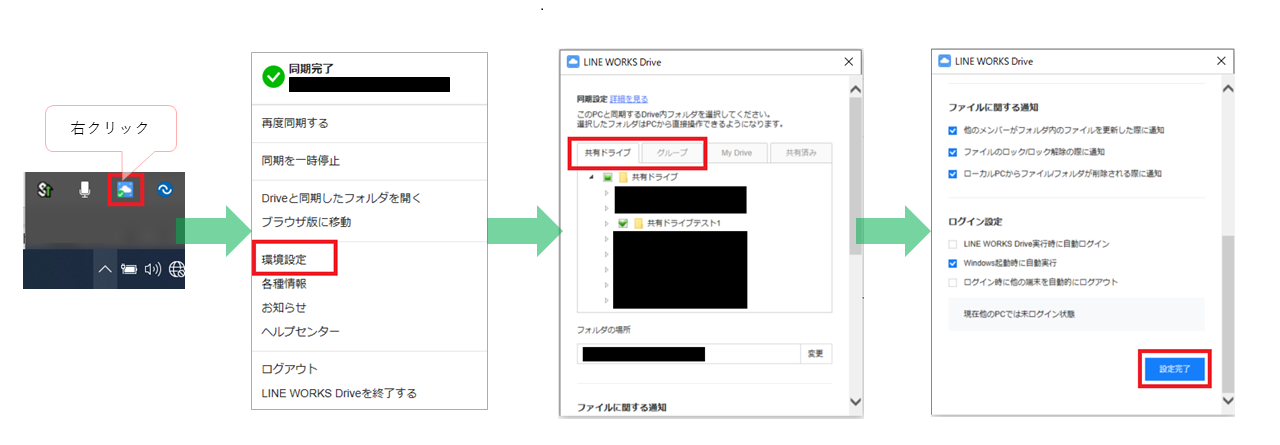Click the scrollbar down arrow in sync settings window

click(855, 401)
